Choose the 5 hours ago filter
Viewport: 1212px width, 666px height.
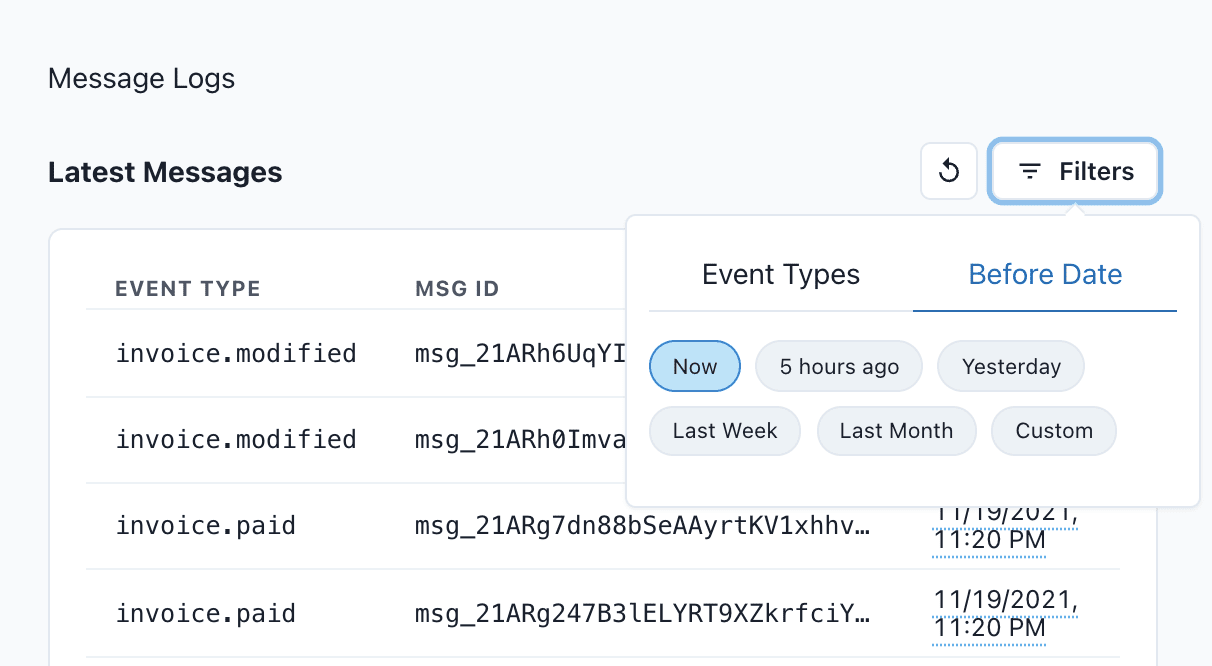click(x=839, y=367)
